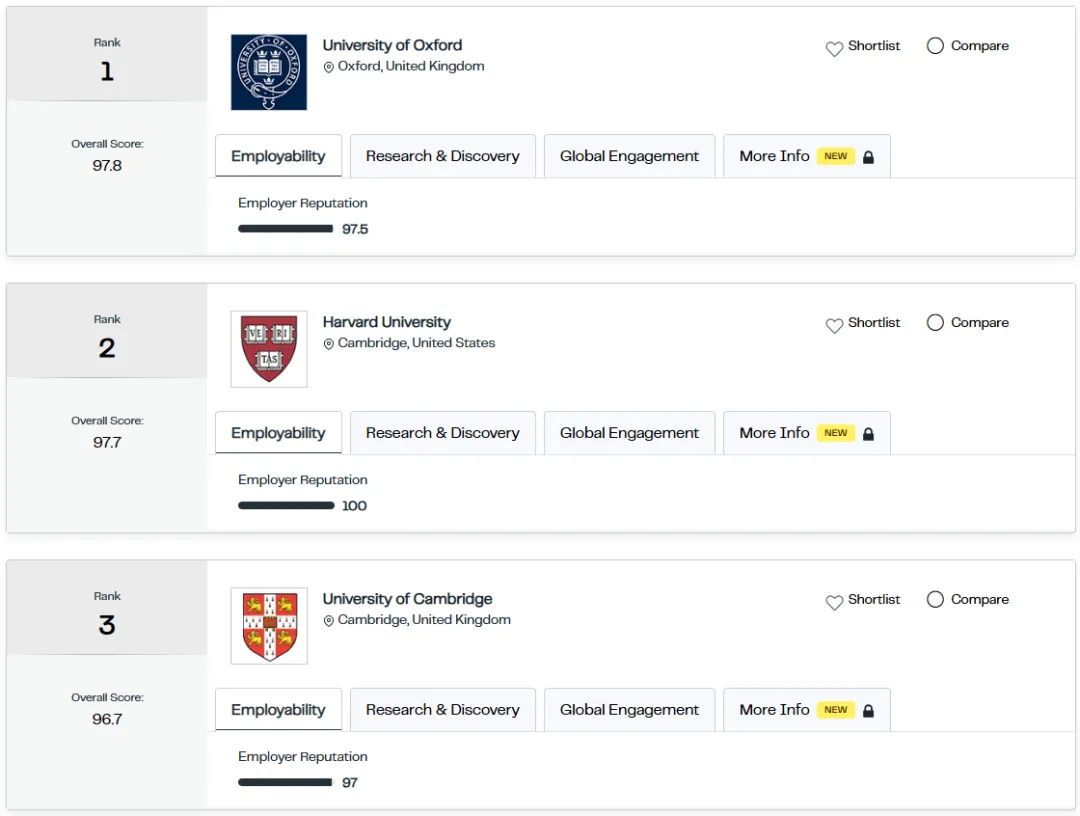Click the lock icon on Cambridge's More Info

coord(868,711)
